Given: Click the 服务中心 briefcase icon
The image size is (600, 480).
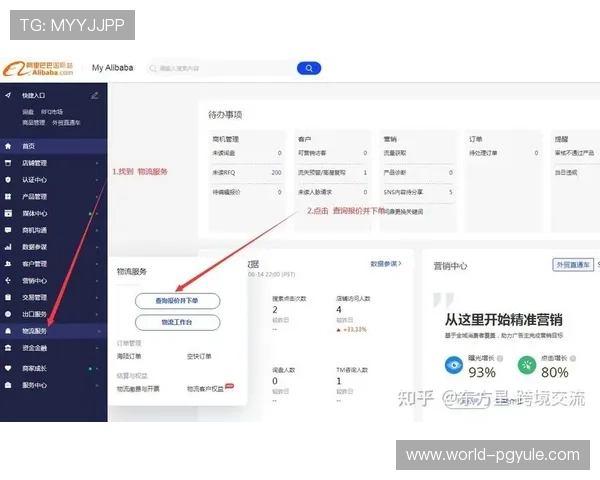Looking at the screenshot, I should tap(8, 385).
